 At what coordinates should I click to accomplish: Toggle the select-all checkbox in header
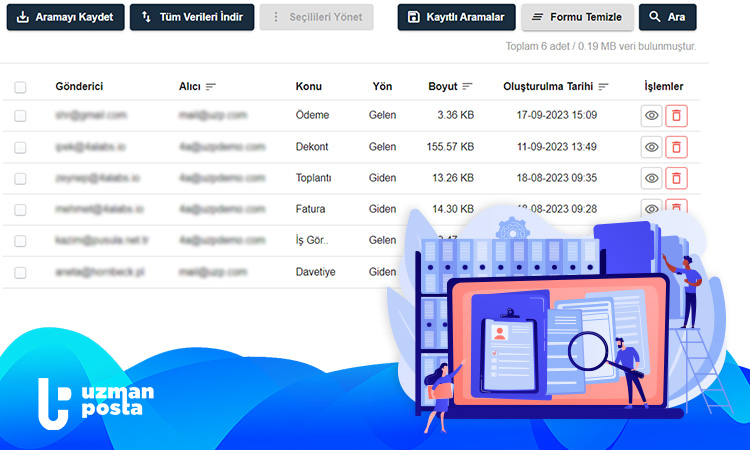(20, 87)
